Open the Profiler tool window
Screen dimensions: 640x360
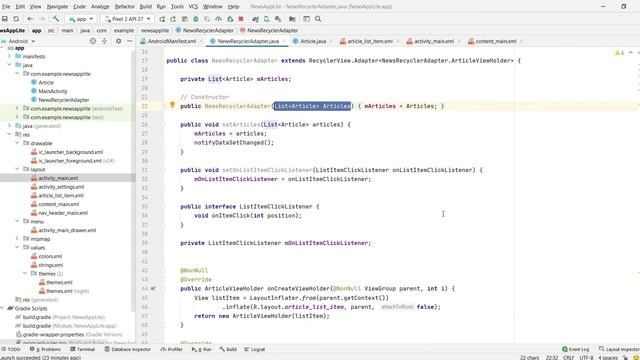pyautogui.click(x=172, y=349)
